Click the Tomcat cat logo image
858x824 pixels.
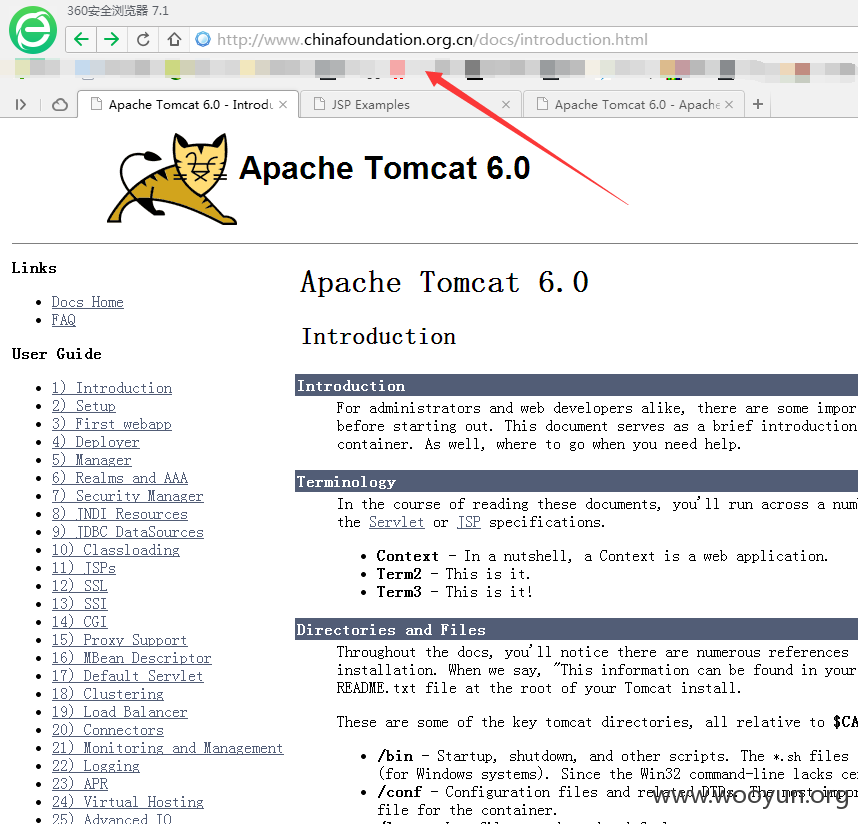click(171, 179)
